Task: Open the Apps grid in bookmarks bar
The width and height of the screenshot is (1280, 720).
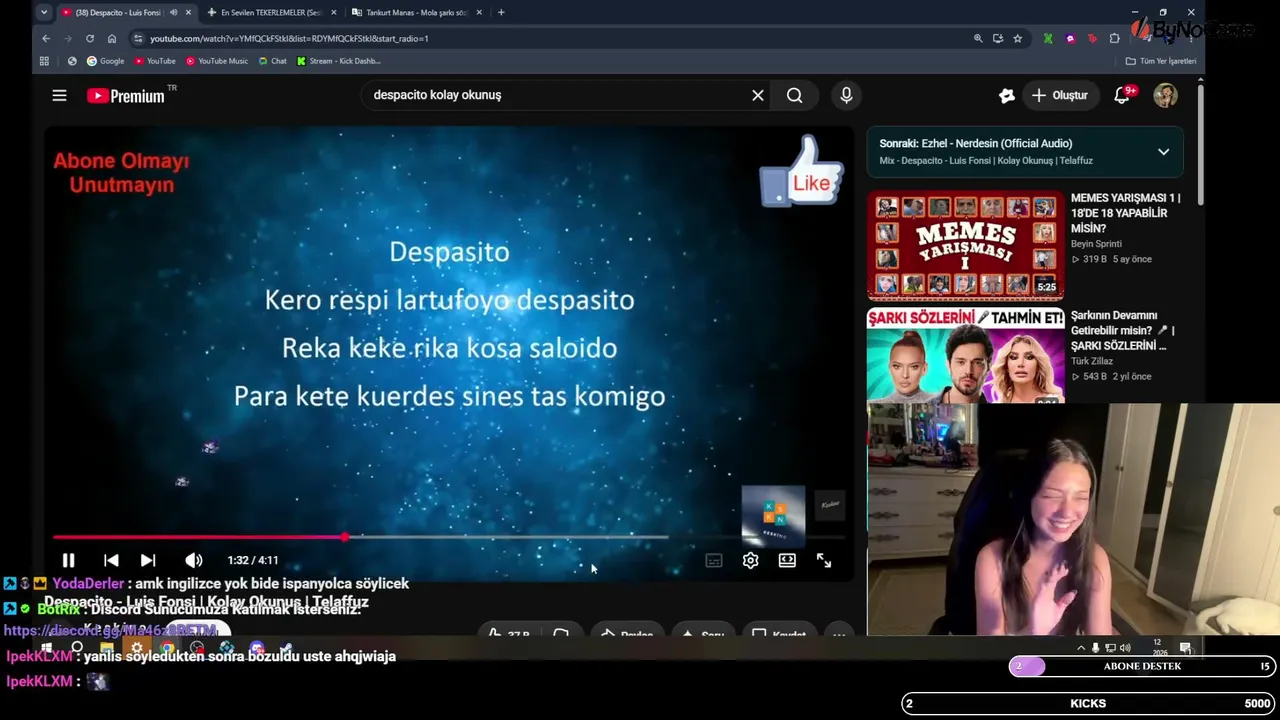Action: [44, 61]
